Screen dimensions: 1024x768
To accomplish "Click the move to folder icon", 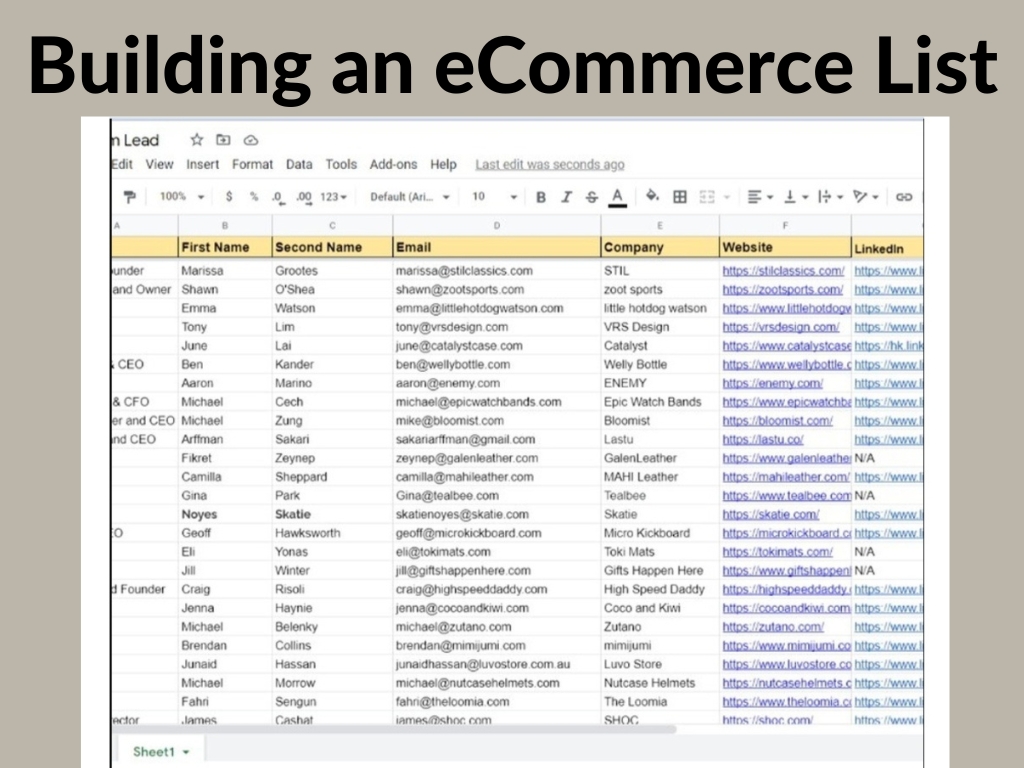I will point(223,140).
